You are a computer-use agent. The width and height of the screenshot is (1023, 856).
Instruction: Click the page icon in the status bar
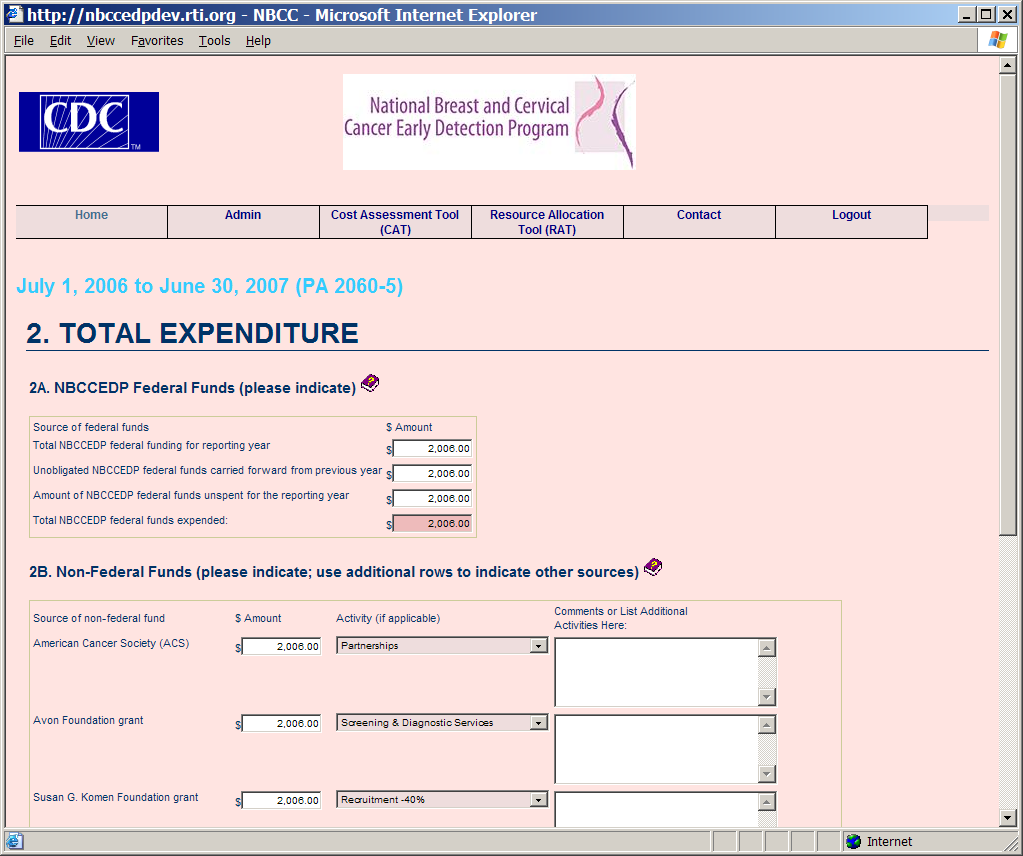pyautogui.click(x=15, y=841)
